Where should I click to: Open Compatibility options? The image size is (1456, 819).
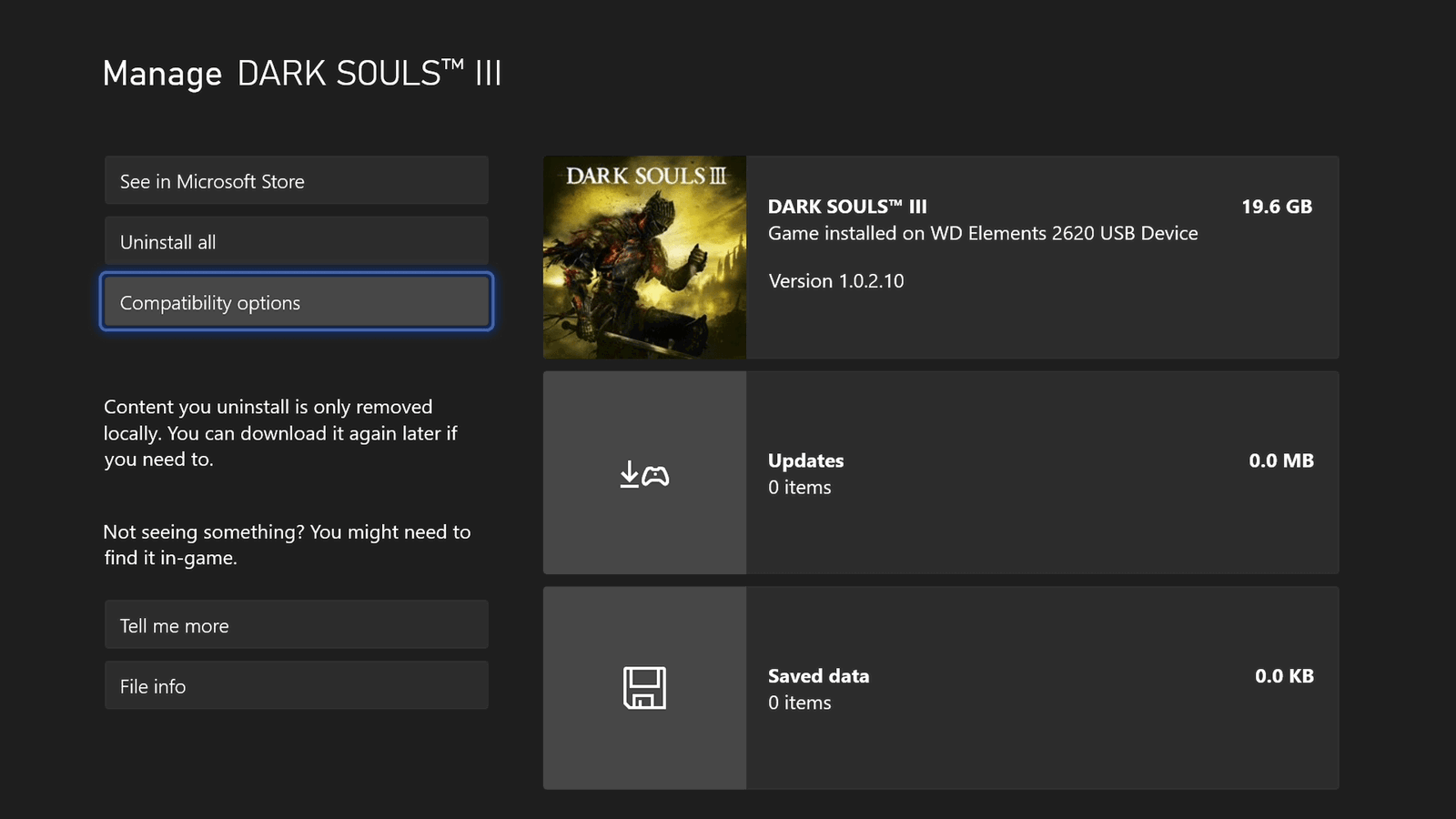point(297,302)
